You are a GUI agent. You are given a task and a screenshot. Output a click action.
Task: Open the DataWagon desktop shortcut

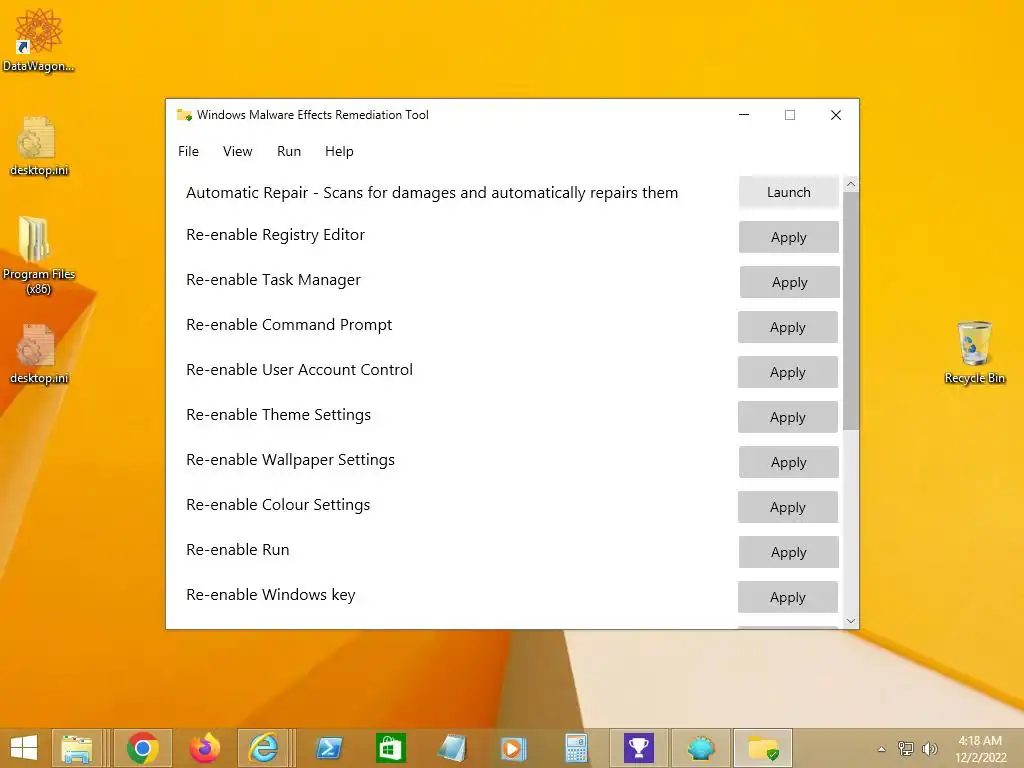point(39,40)
